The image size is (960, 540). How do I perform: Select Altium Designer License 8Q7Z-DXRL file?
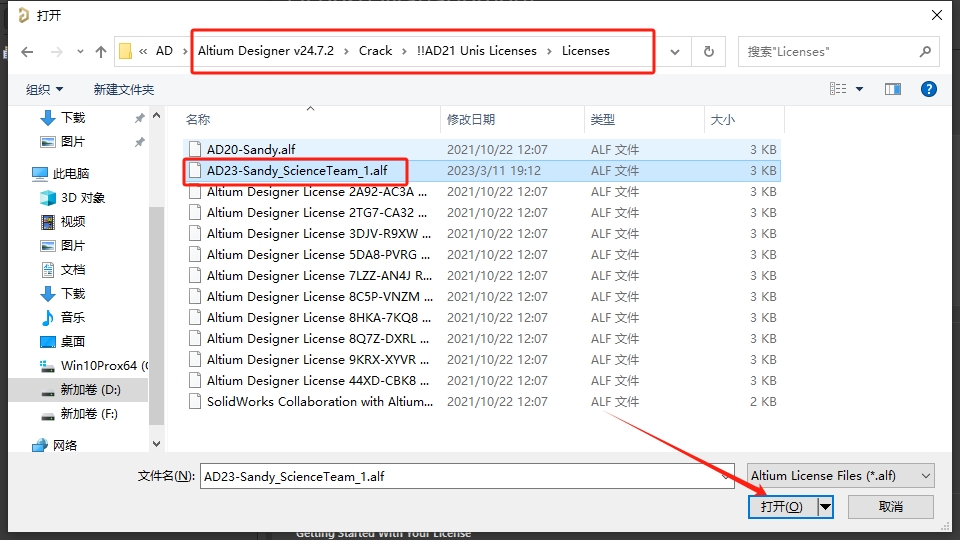pyautogui.click(x=481, y=339)
